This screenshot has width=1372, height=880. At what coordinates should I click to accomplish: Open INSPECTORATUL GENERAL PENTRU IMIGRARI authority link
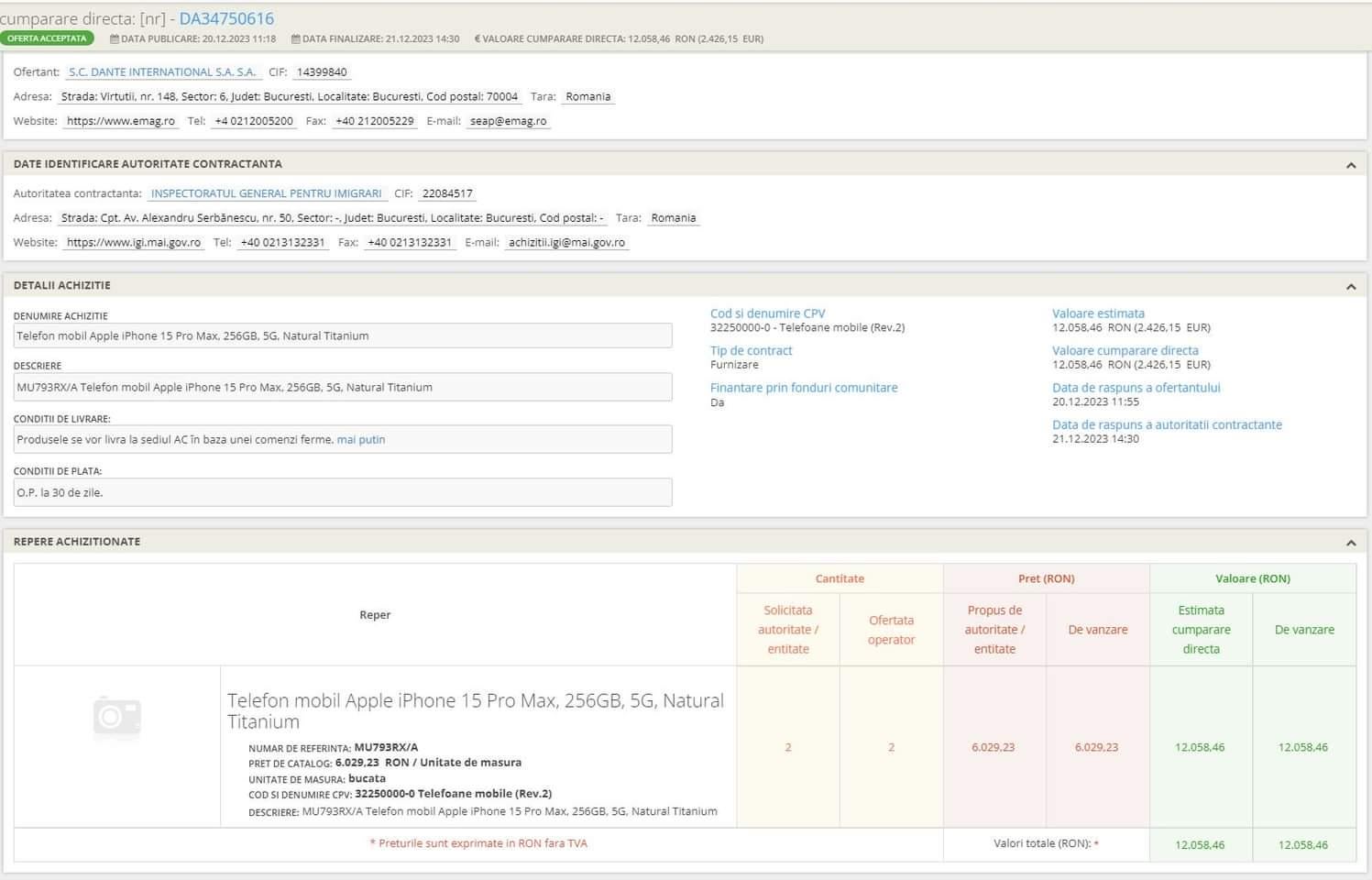[266, 193]
